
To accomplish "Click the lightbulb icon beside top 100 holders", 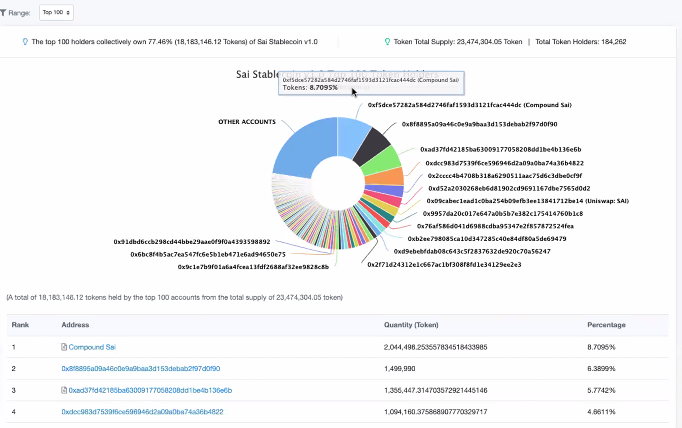I will click(25, 42).
